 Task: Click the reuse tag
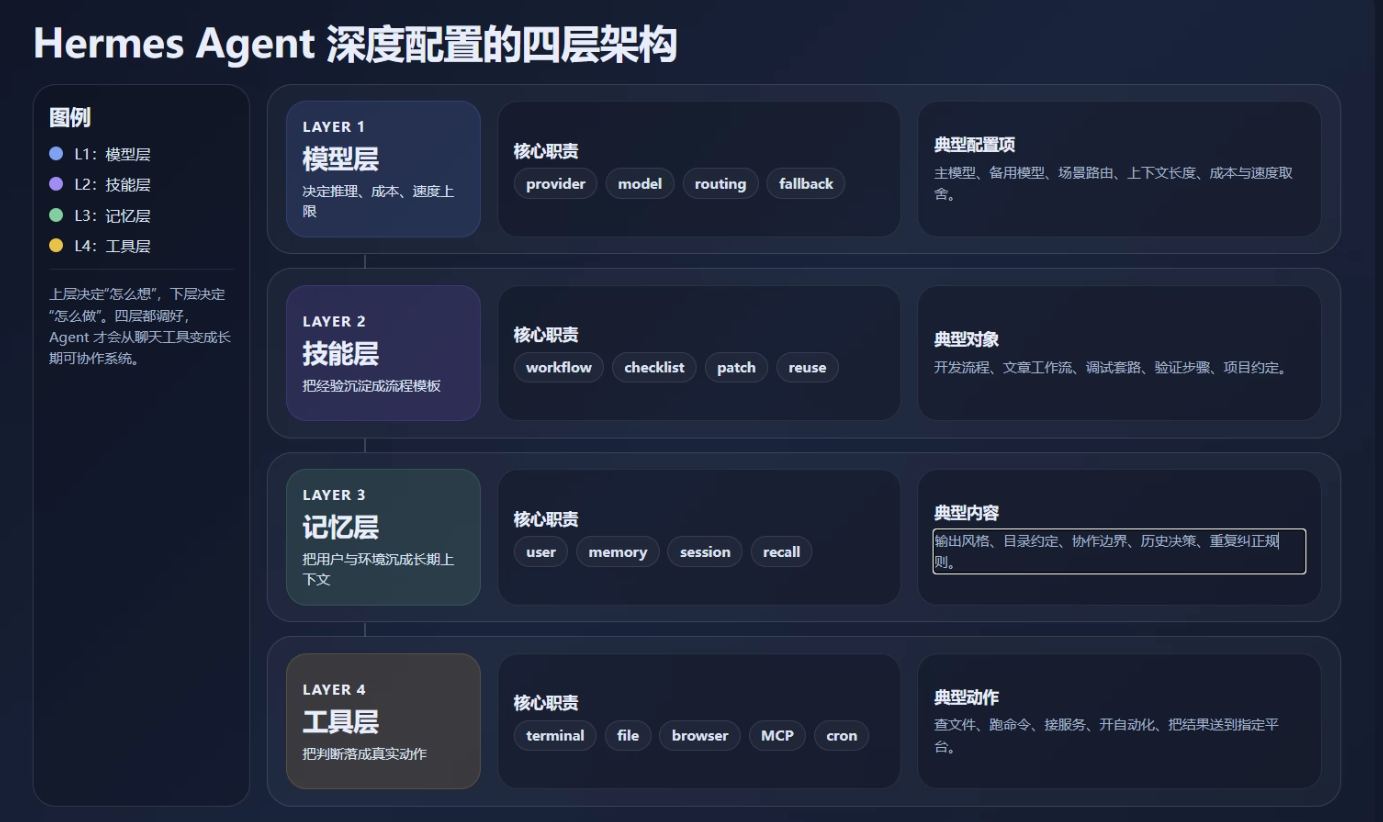tap(807, 367)
